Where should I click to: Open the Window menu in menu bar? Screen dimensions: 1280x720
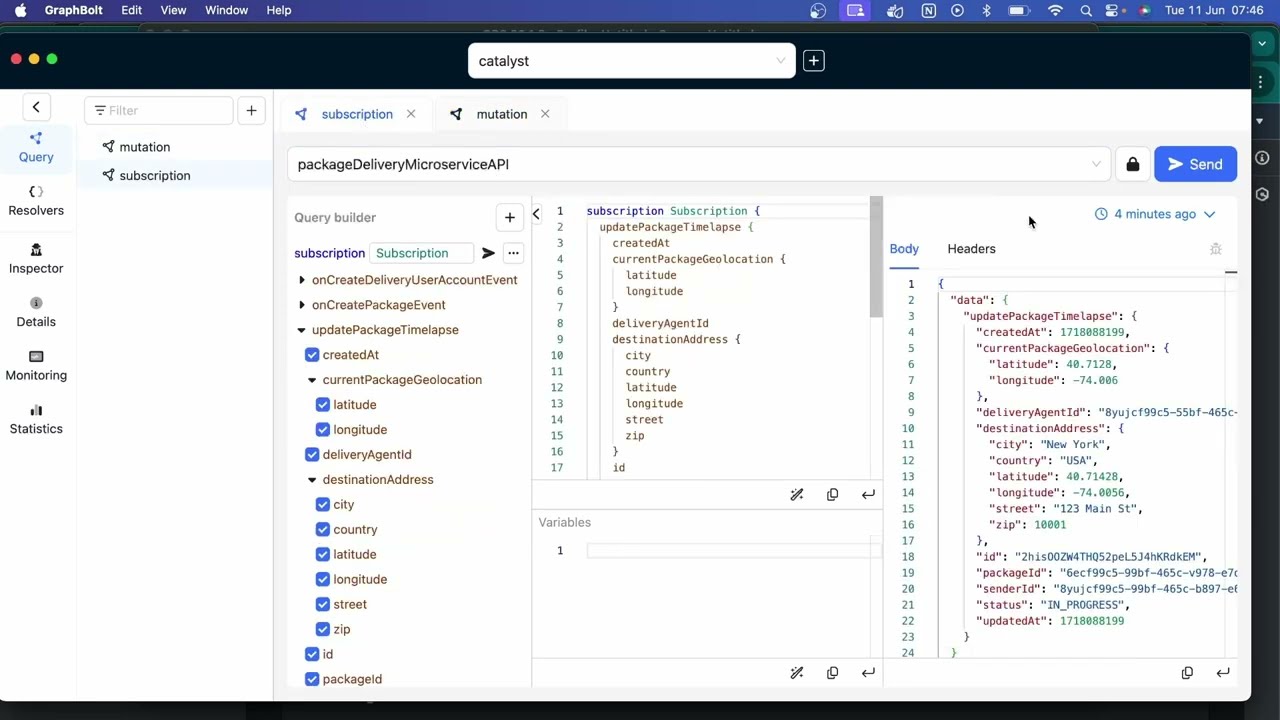click(x=226, y=10)
